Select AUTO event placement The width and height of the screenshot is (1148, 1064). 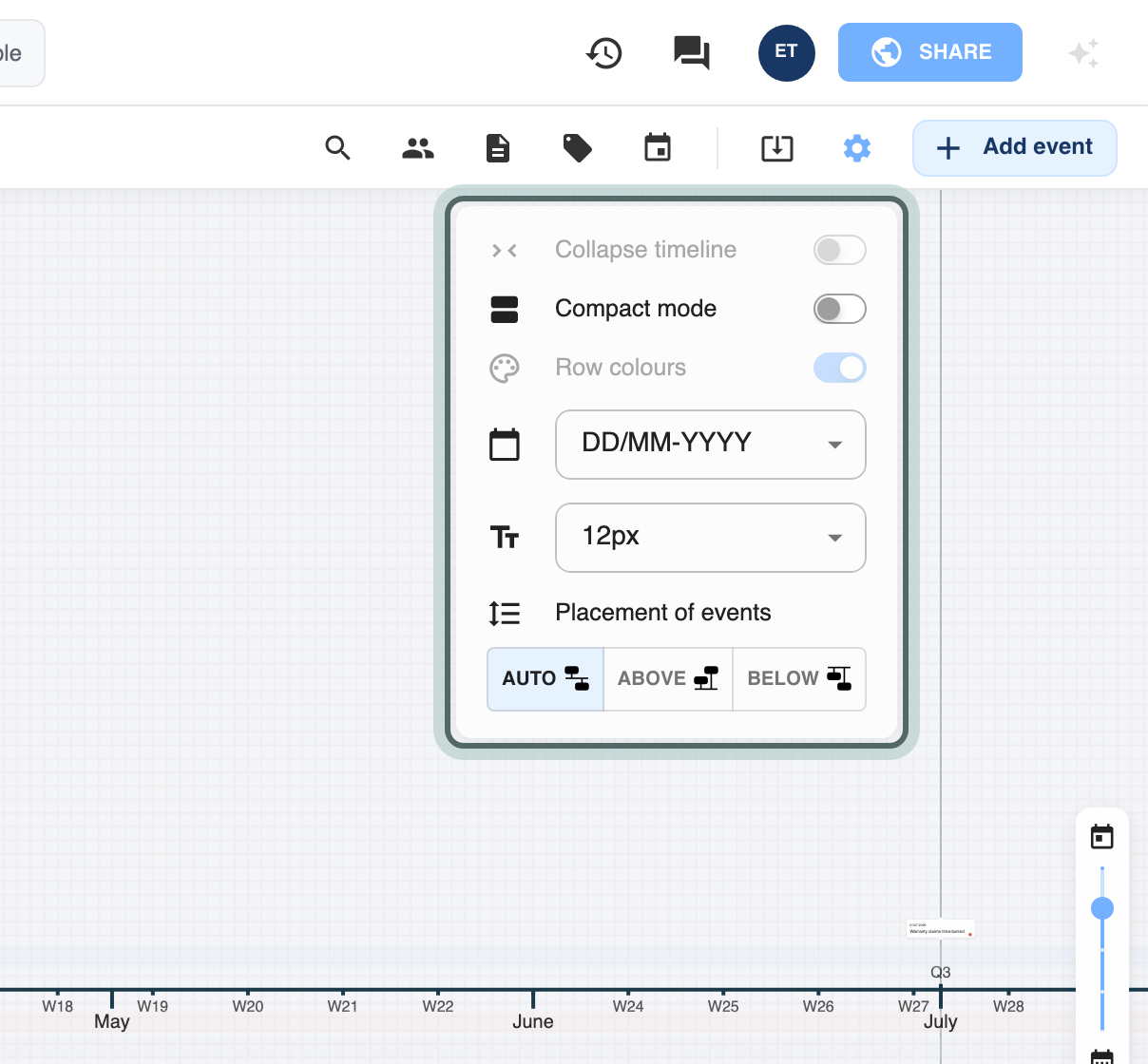pyautogui.click(x=545, y=679)
